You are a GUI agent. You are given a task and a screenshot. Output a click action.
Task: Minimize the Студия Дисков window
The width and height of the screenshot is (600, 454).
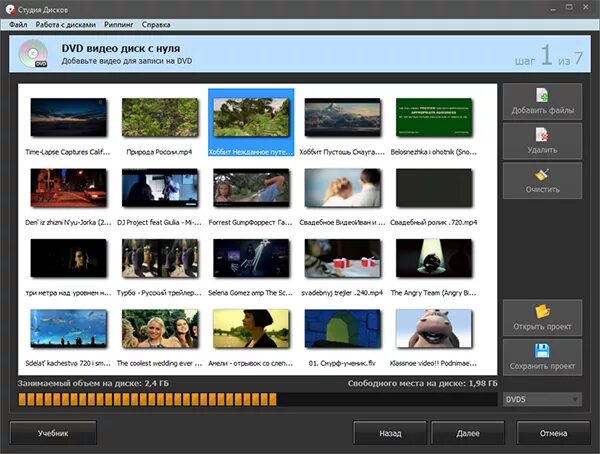click(553, 8)
